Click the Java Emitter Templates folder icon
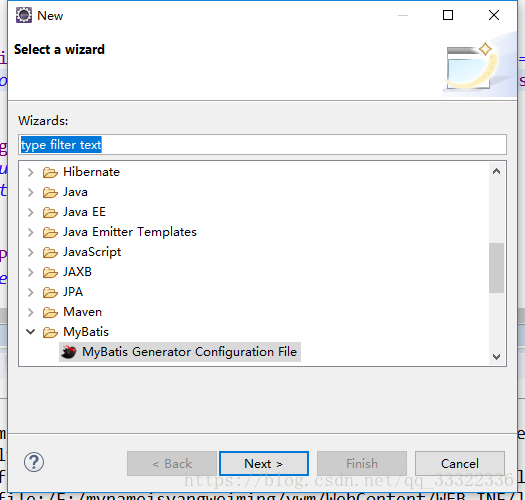This screenshot has width=525, height=500. coord(50,232)
